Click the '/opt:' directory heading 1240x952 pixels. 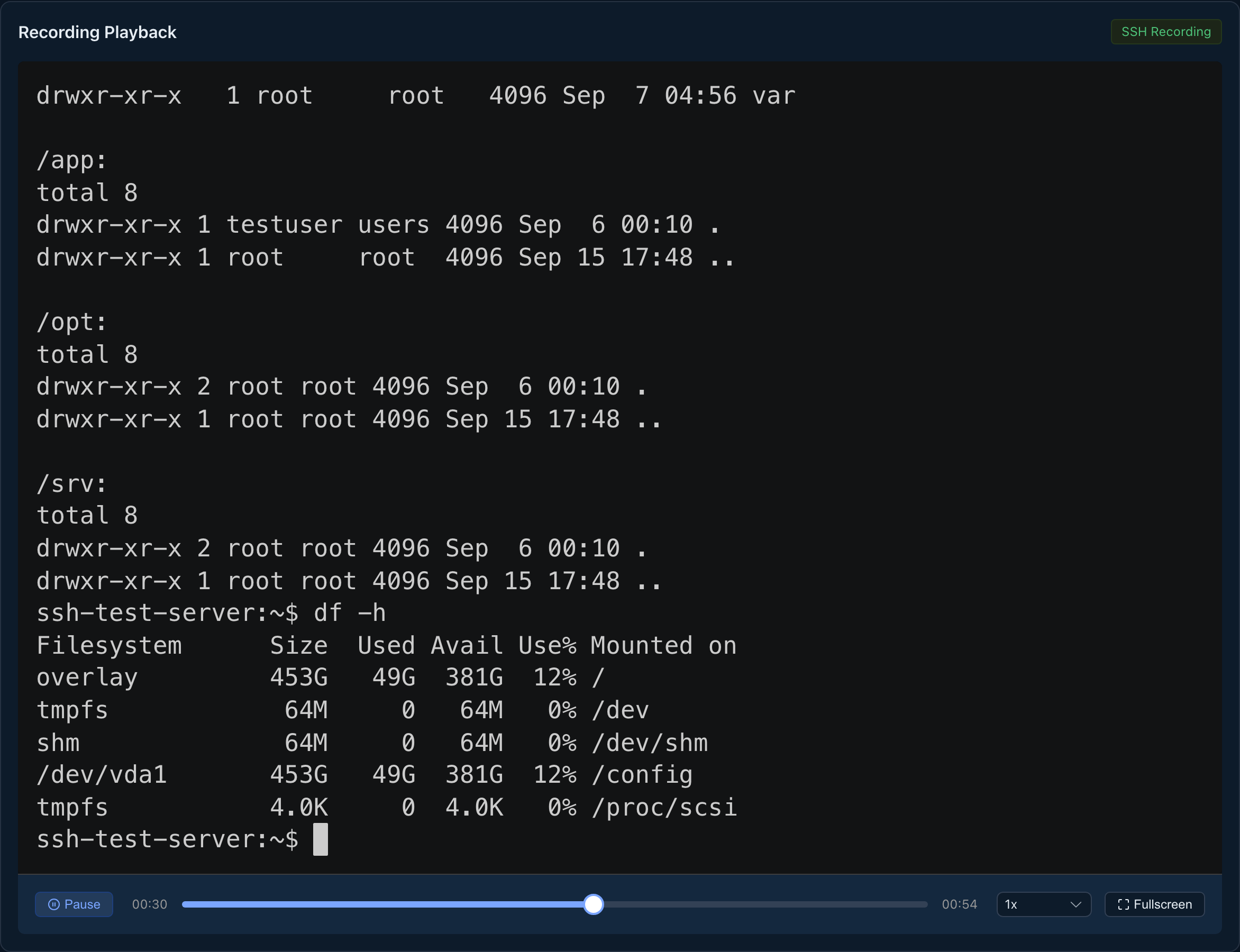(71, 322)
